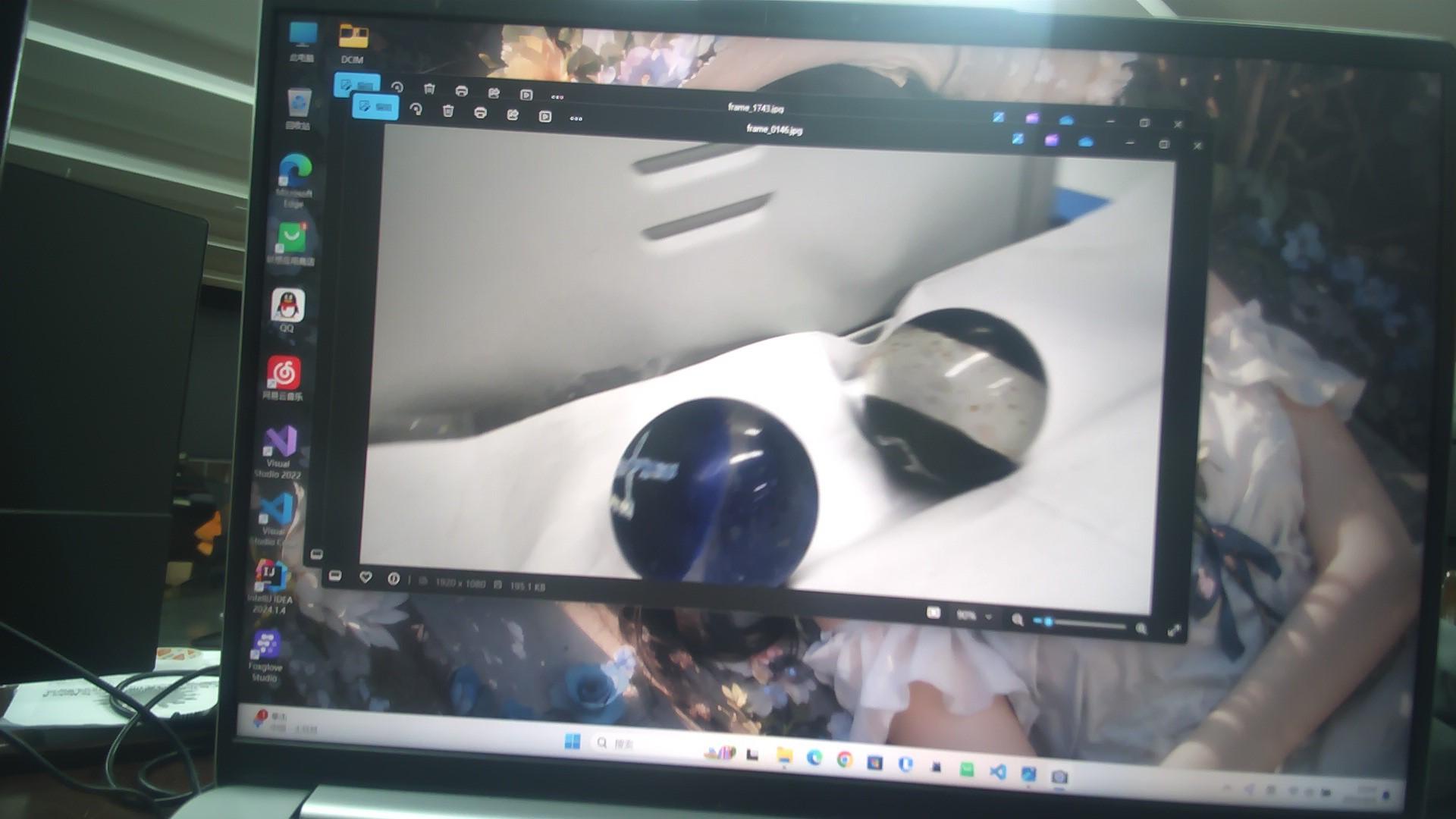Click the 195.1 KB file size text
Image resolution: width=1456 pixels, height=819 pixels.
click(x=527, y=585)
